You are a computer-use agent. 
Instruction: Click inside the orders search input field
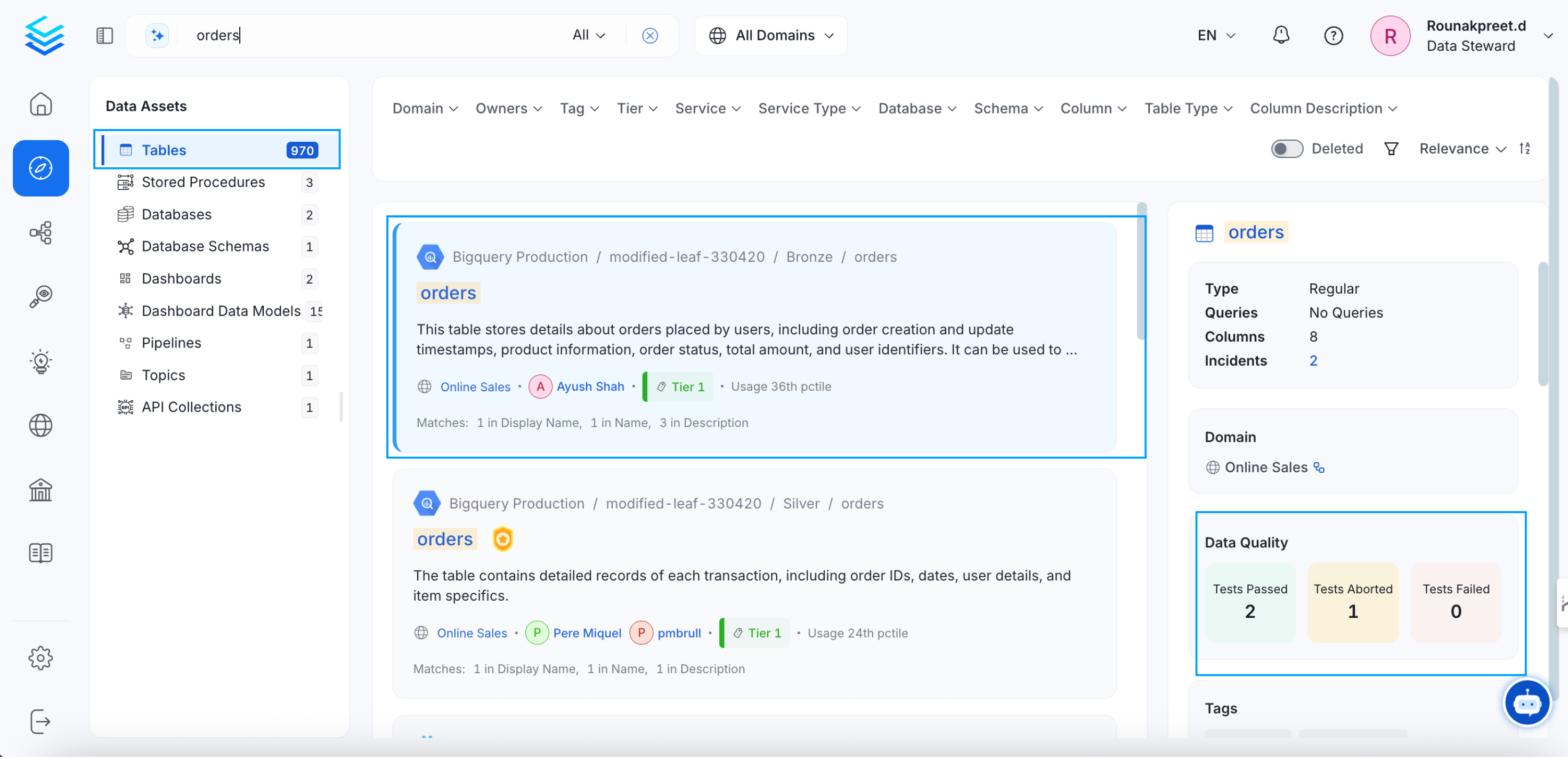coord(365,35)
